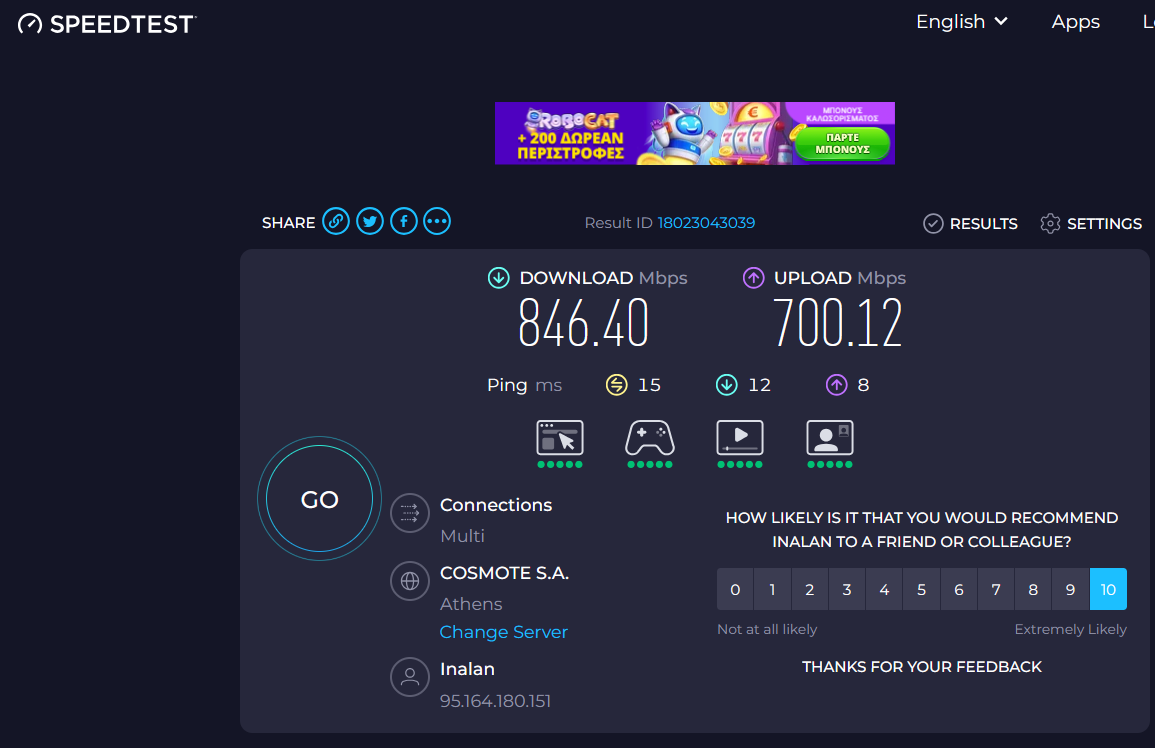Rate recommendation as 1
The width and height of the screenshot is (1155, 748).
tap(772, 589)
